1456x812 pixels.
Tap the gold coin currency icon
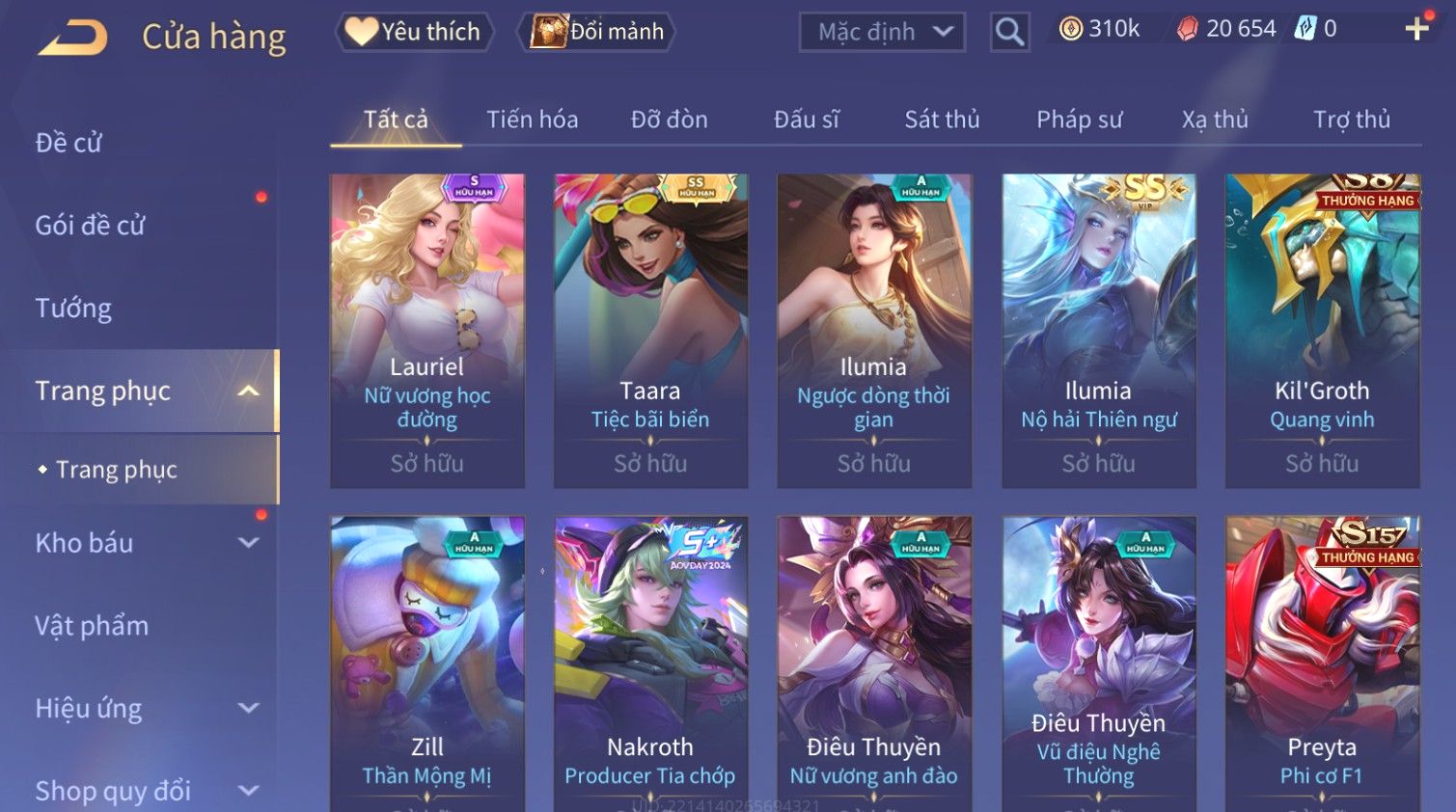click(1070, 29)
